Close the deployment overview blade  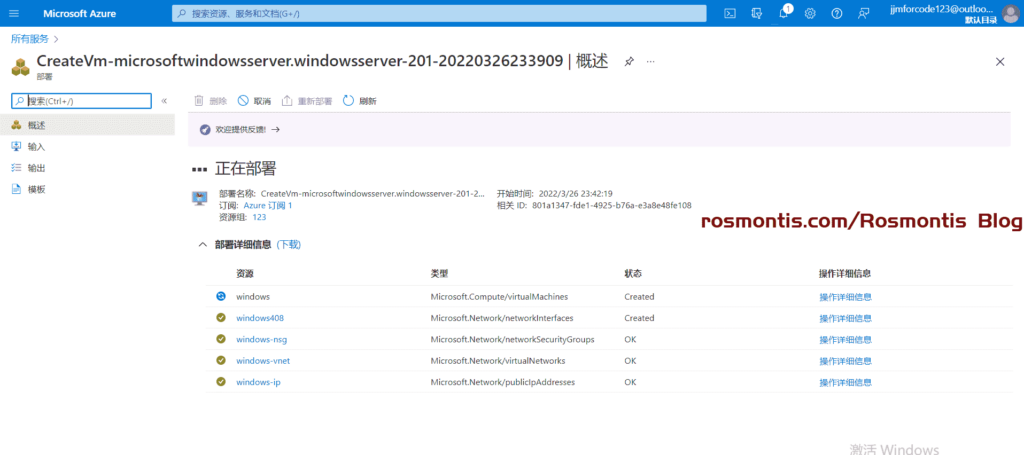tap(999, 61)
